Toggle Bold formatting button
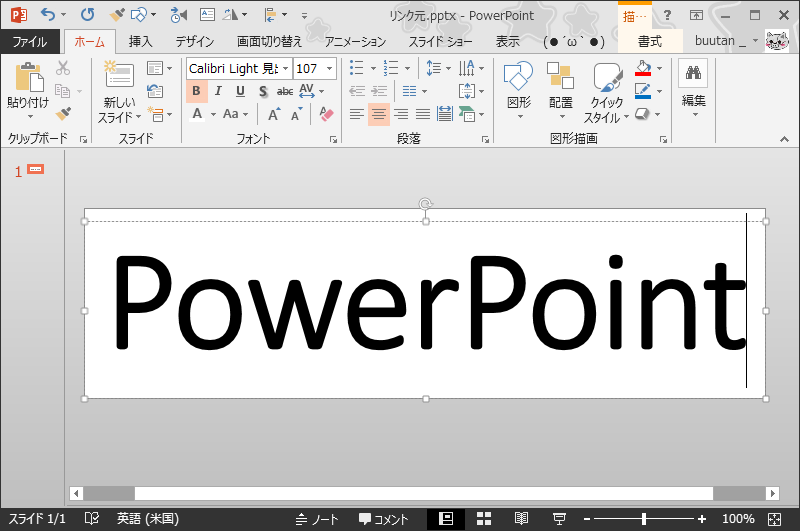The width and height of the screenshot is (800, 531). tap(196, 91)
